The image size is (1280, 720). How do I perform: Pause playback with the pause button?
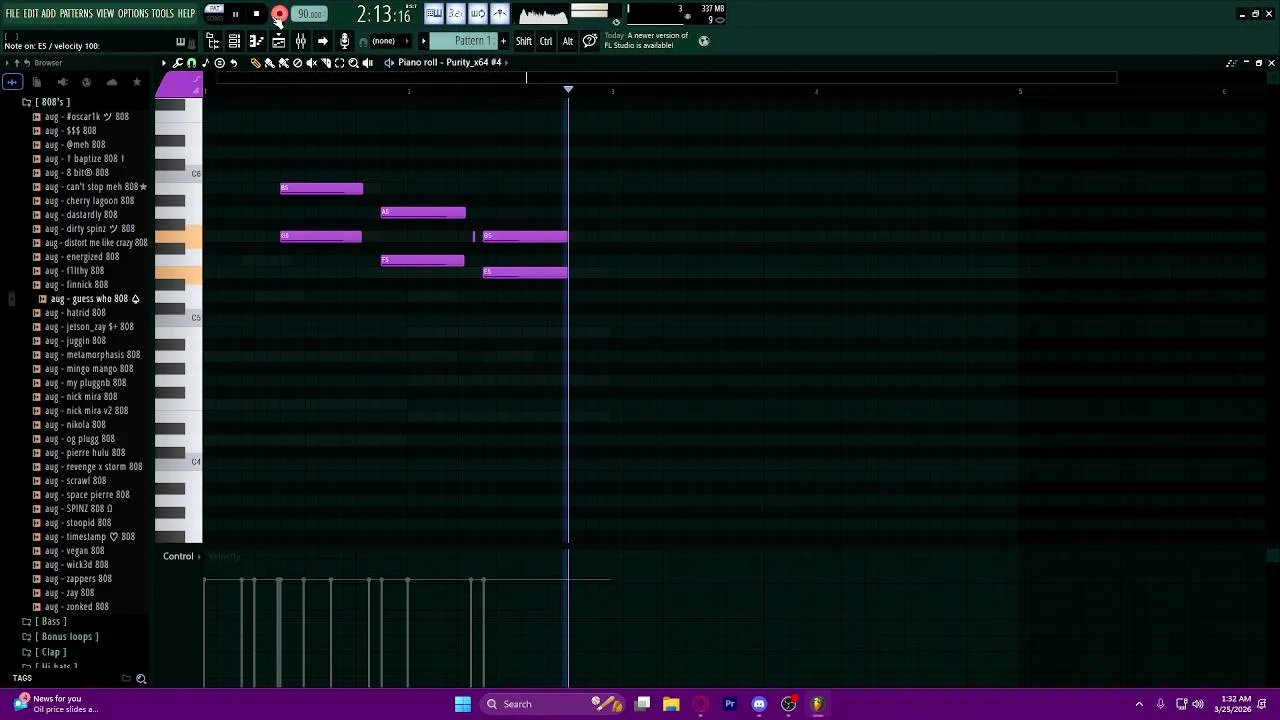[235, 14]
